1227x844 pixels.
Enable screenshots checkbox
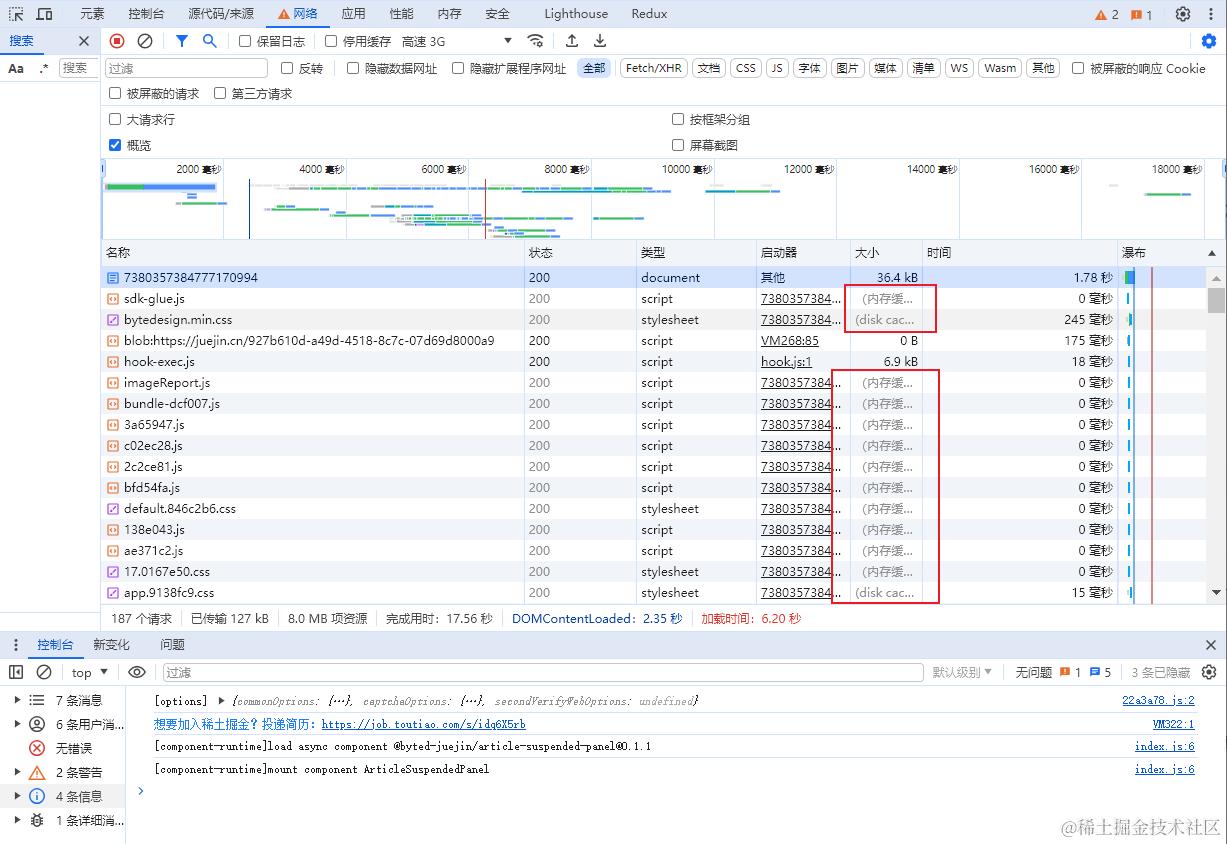678,145
